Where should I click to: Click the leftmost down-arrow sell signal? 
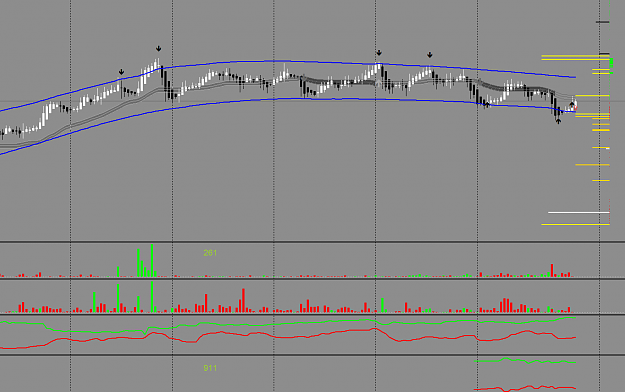pos(121,72)
